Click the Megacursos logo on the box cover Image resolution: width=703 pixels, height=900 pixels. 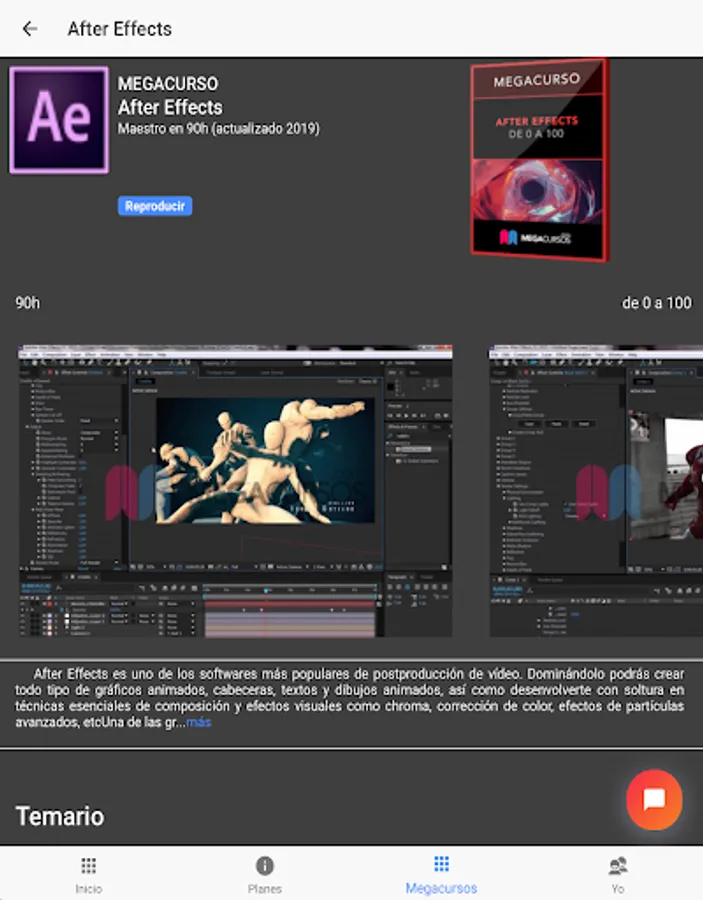pos(535,238)
